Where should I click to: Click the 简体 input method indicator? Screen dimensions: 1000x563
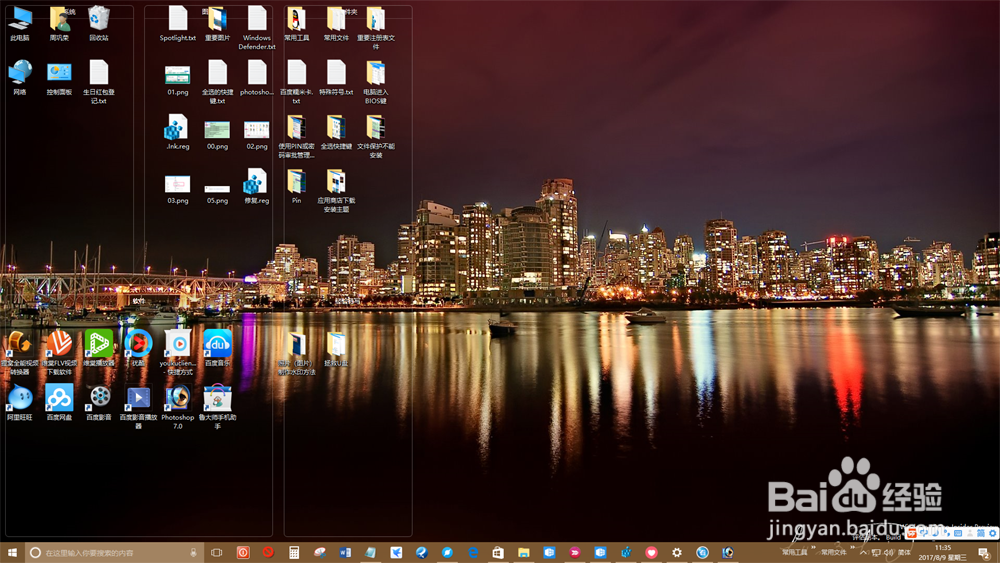coord(904,553)
